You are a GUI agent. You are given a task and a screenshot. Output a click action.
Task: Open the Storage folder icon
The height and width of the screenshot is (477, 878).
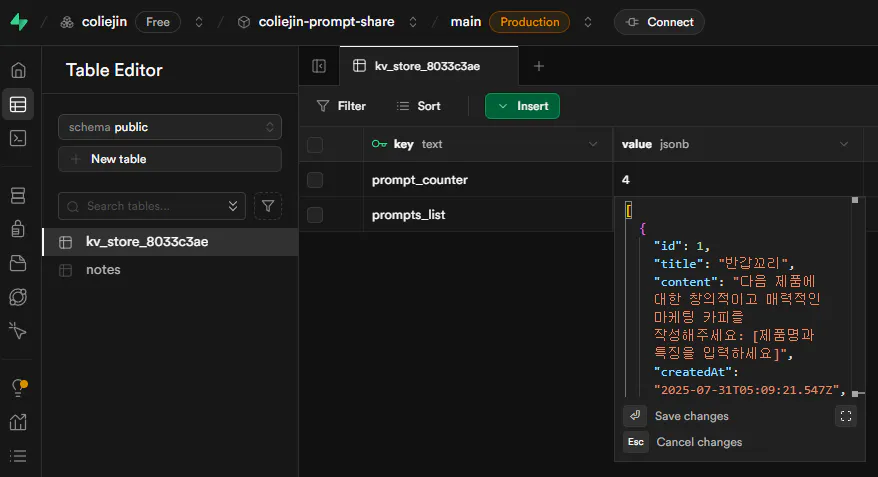coord(18,263)
